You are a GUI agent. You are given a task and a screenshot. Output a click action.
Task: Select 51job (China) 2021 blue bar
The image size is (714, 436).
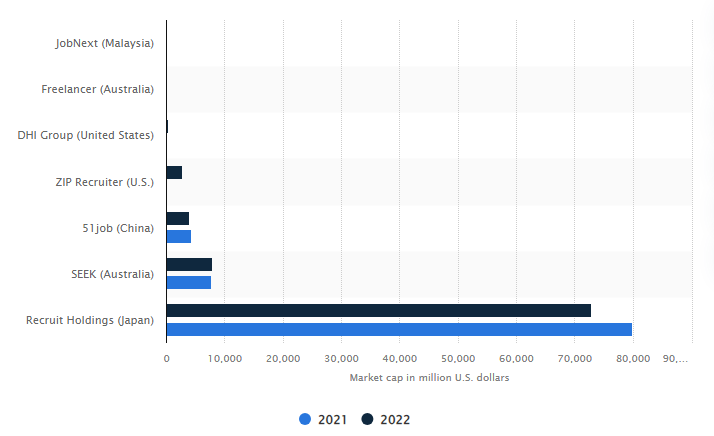178,236
